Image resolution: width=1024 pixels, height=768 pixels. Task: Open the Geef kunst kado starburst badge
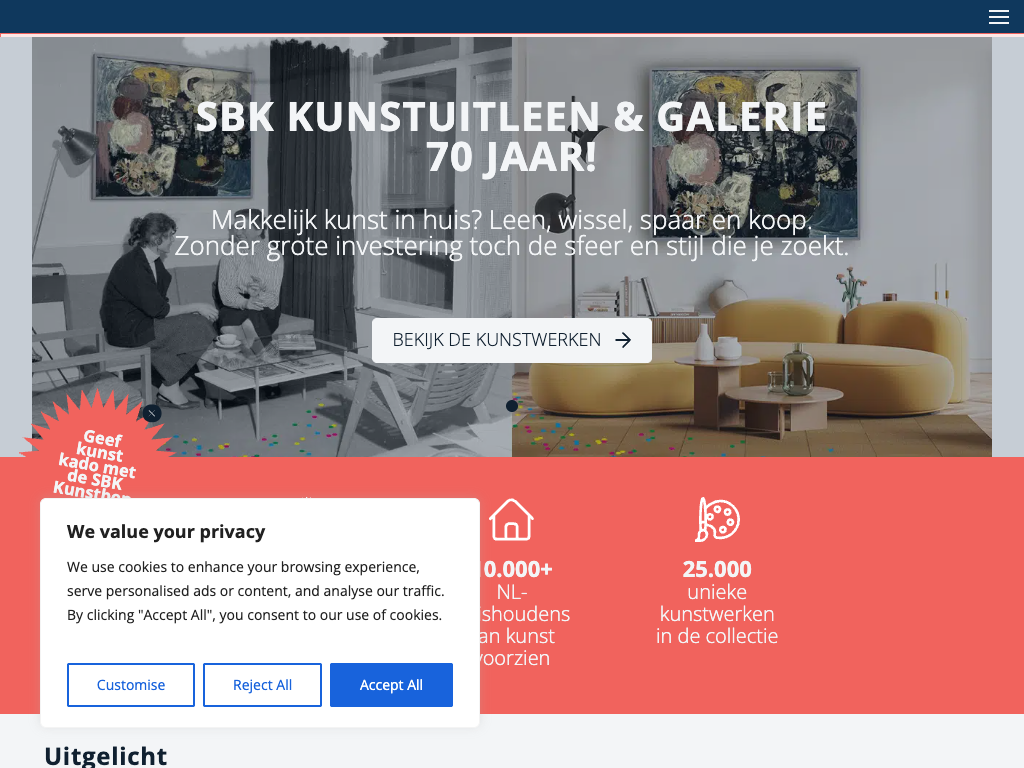(x=95, y=457)
